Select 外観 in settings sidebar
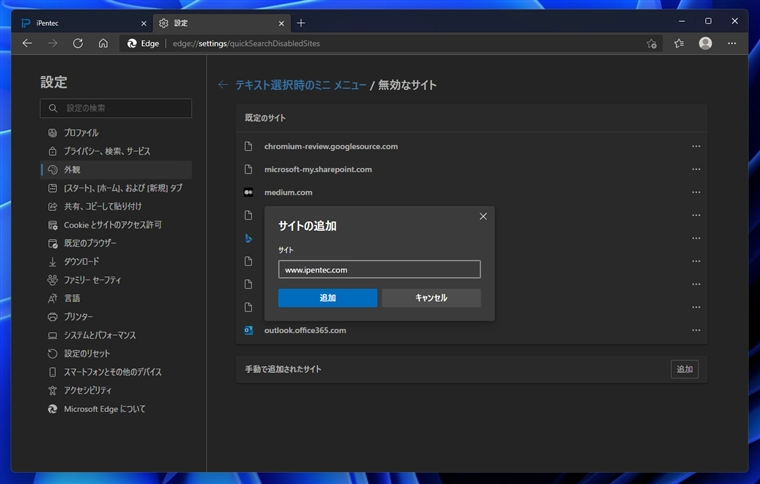Image resolution: width=760 pixels, height=484 pixels. point(116,170)
